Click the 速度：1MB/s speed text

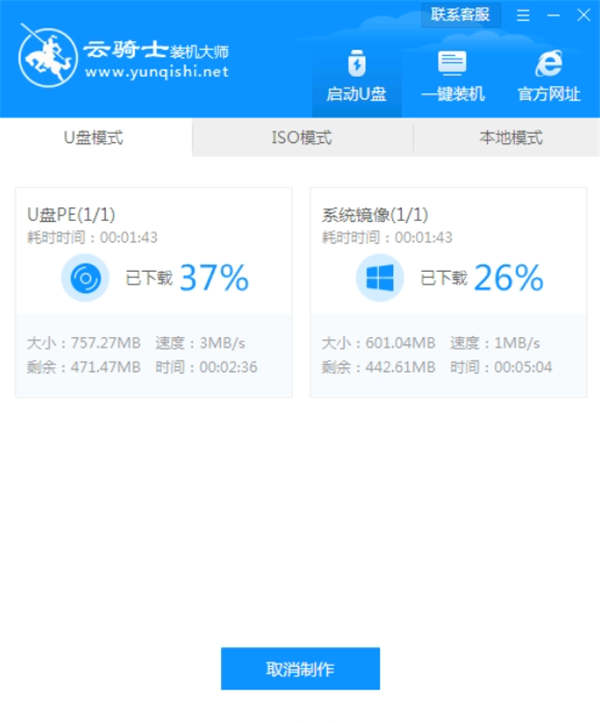coord(495,343)
